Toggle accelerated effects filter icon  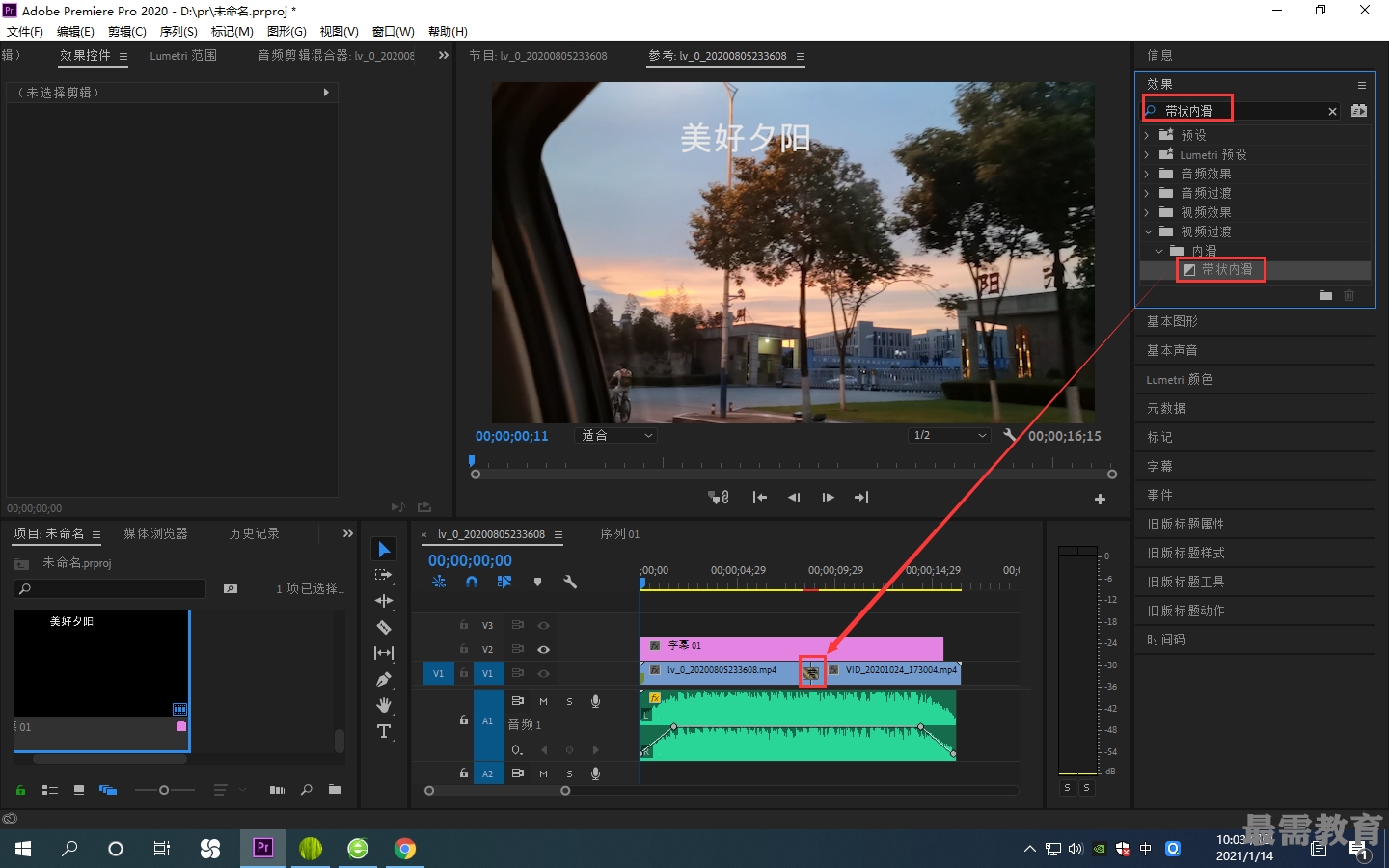[1359, 111]
